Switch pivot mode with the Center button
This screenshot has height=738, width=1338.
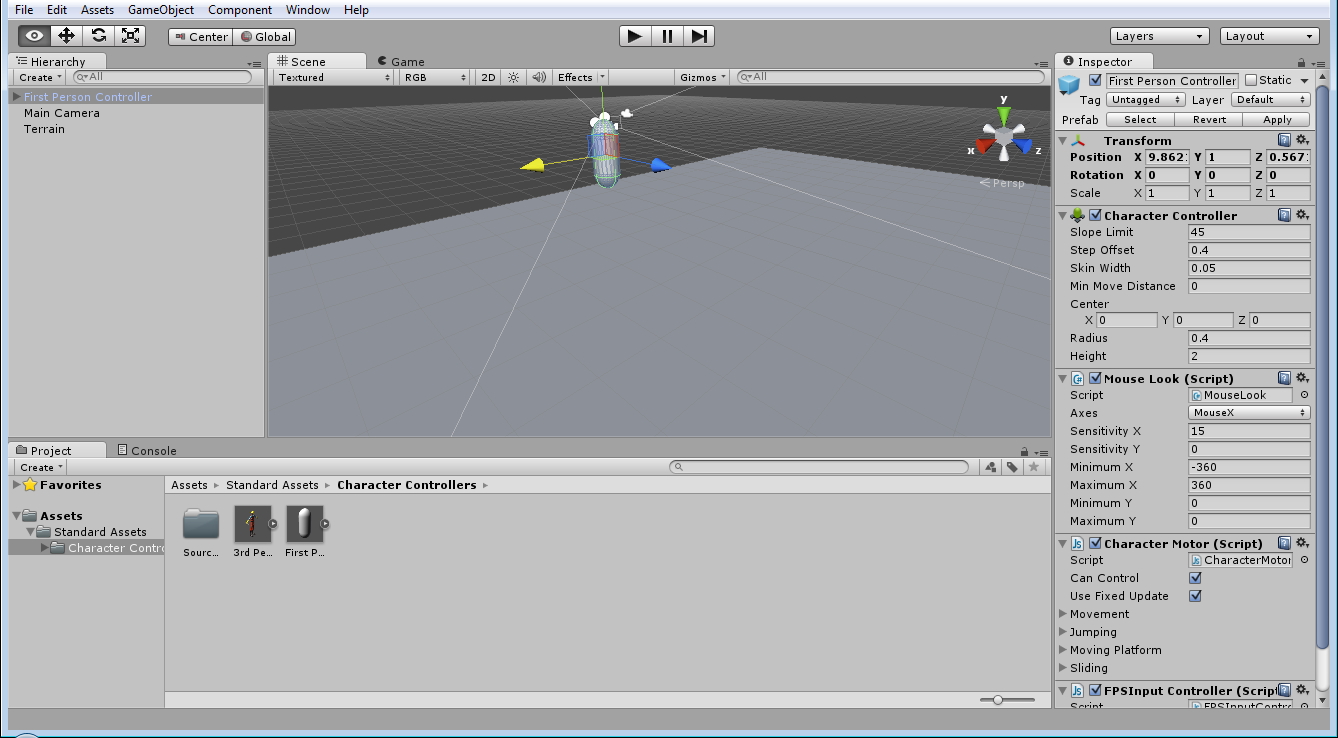point(200,36)
